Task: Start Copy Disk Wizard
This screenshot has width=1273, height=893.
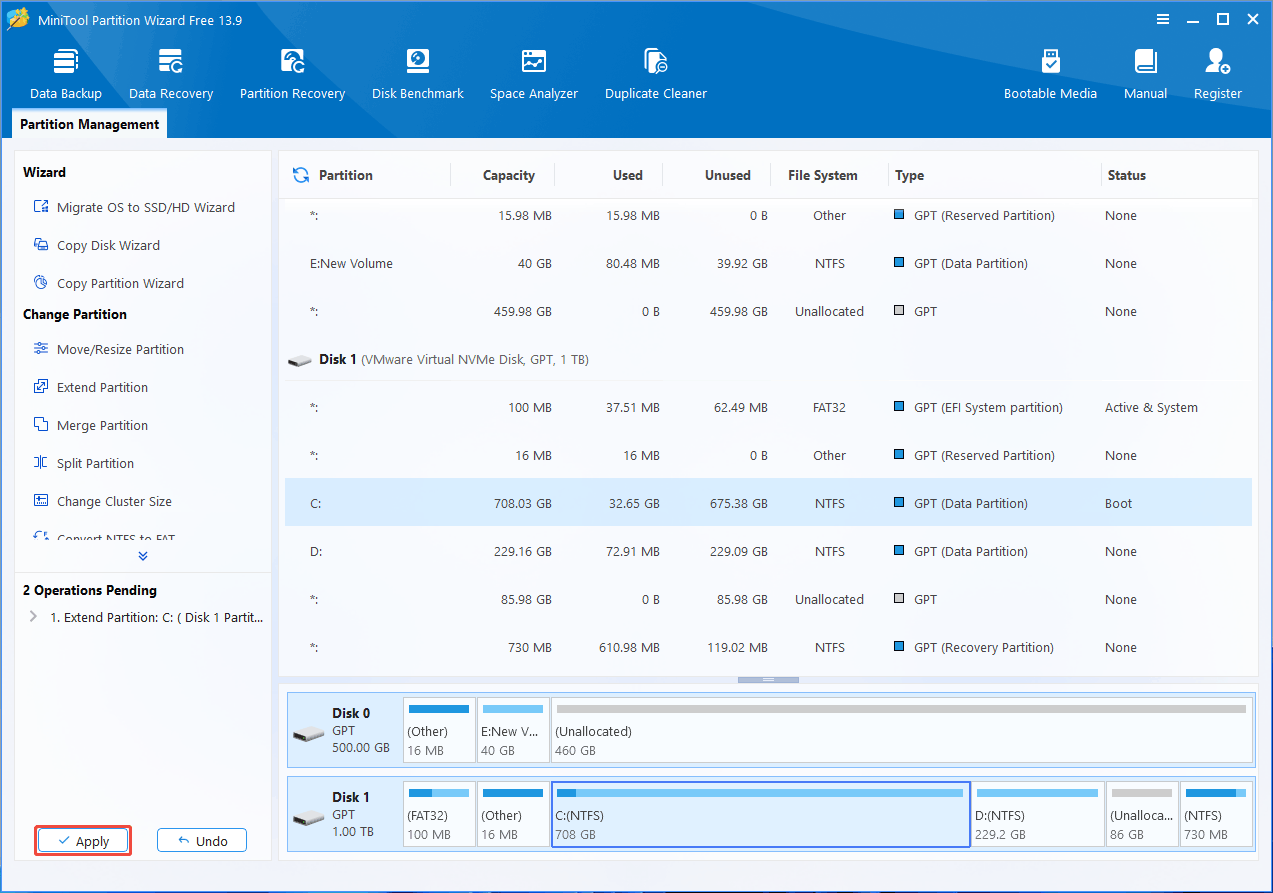Action: click(x=96, y=245)
